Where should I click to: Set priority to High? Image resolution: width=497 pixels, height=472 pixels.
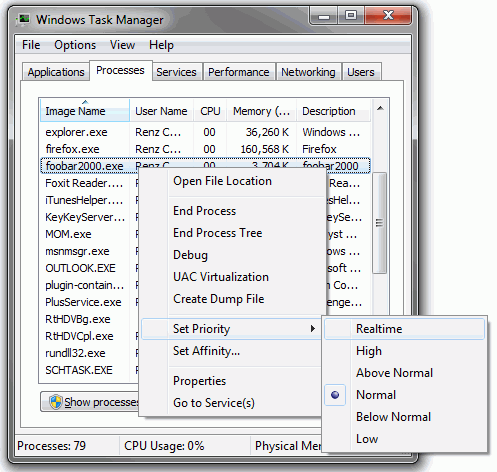404,351
